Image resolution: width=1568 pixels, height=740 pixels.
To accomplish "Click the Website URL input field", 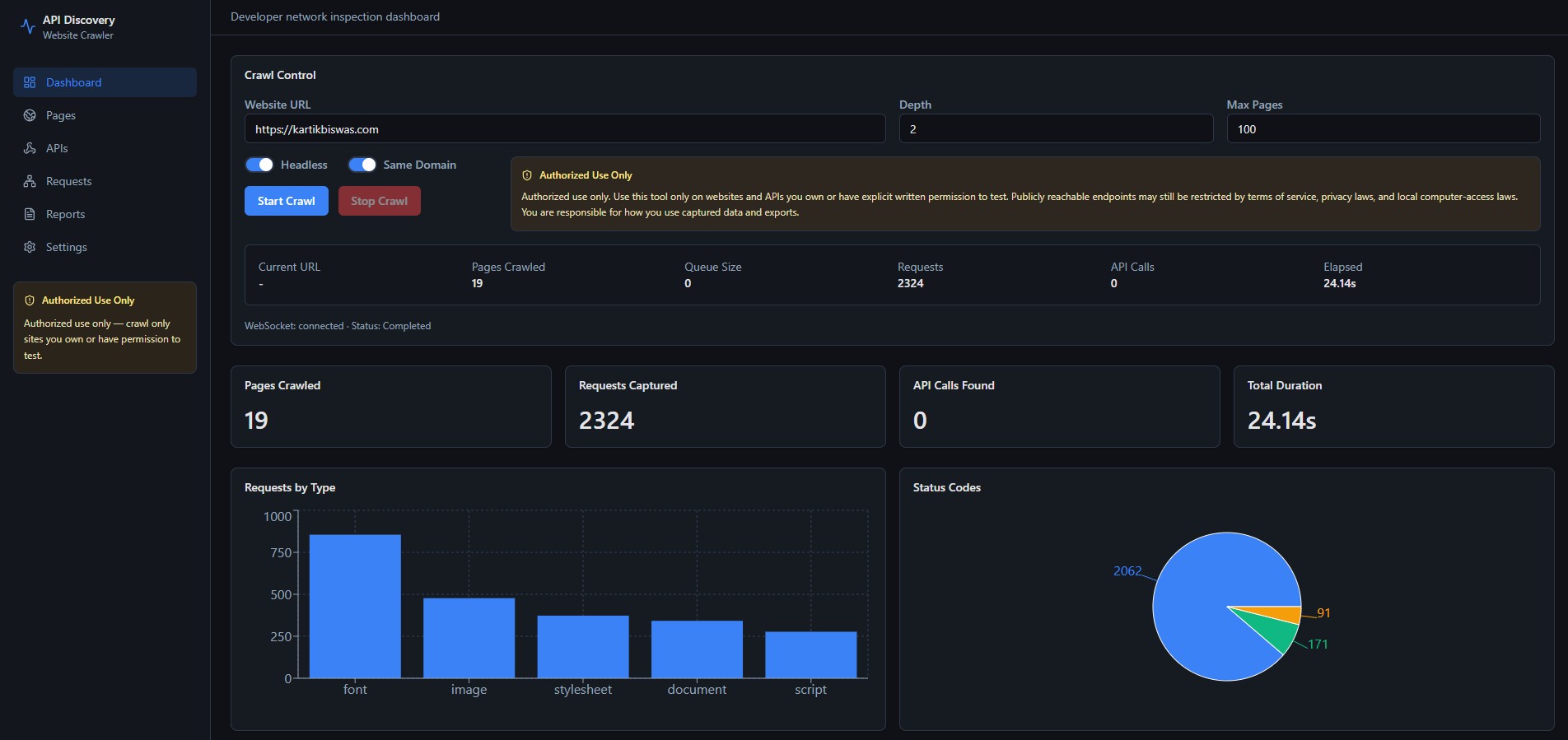I will 565,129.
